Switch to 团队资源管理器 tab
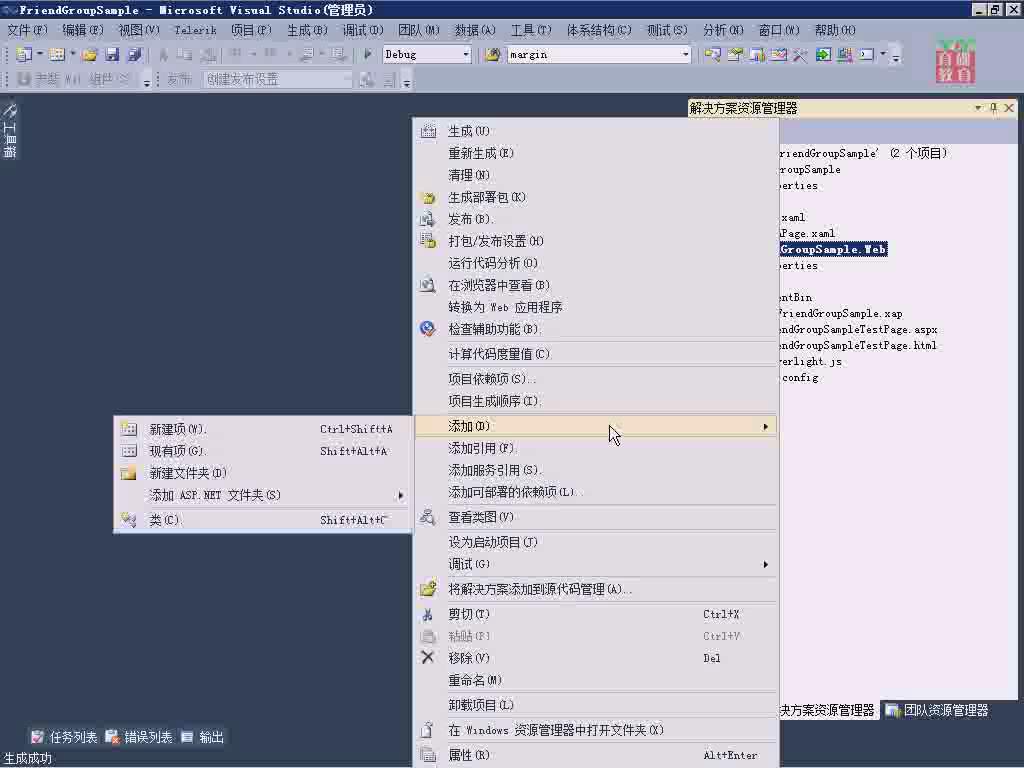This screenshot has width=1024, height=768. pyautogui.click(x=938, y=711)
